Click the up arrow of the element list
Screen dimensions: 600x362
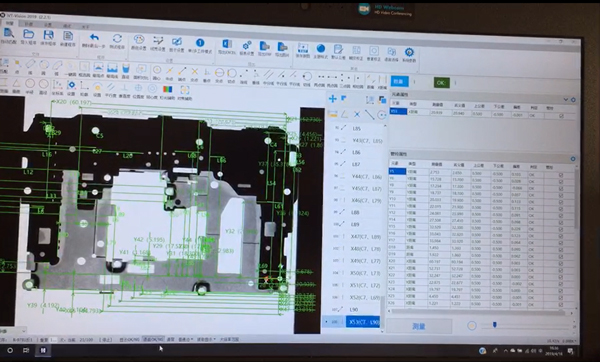point(384,126)
